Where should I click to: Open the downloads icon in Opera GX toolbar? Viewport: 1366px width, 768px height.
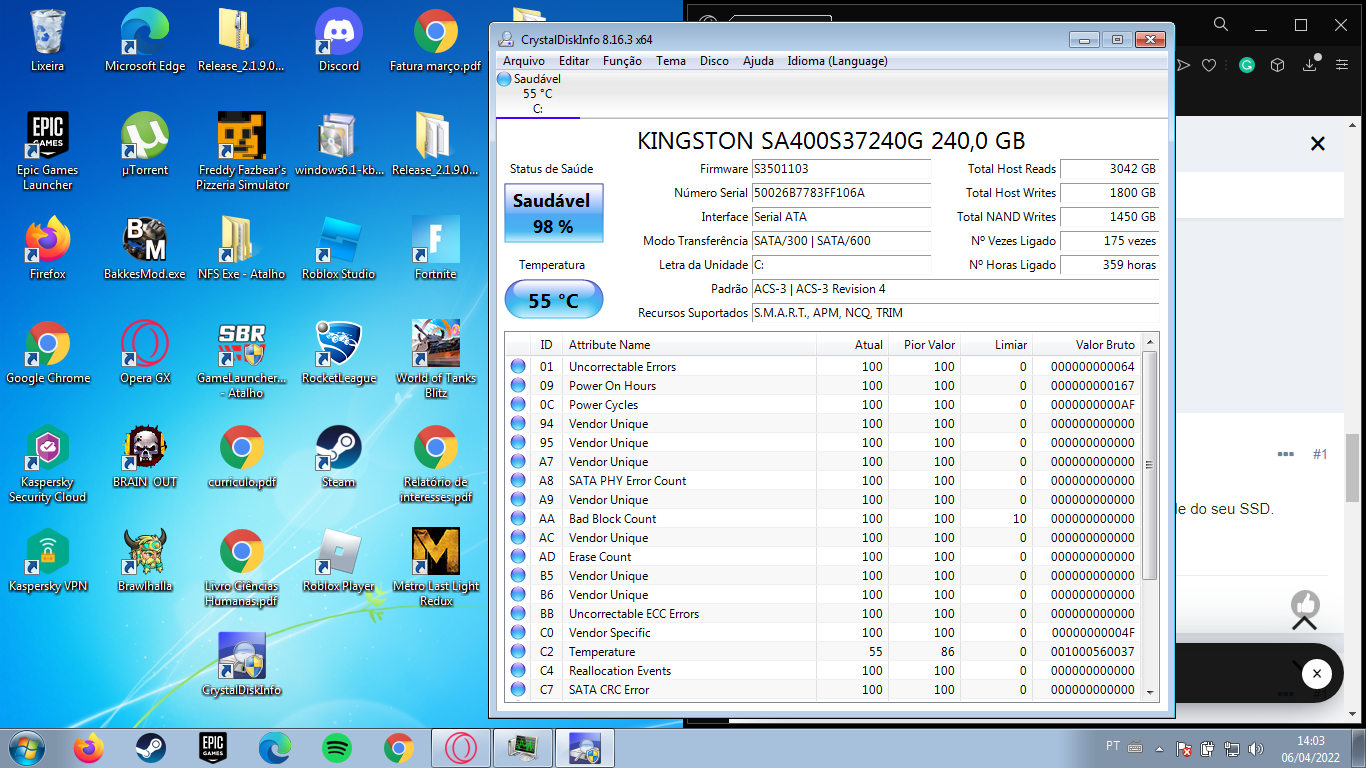[x=1310, y=65]
